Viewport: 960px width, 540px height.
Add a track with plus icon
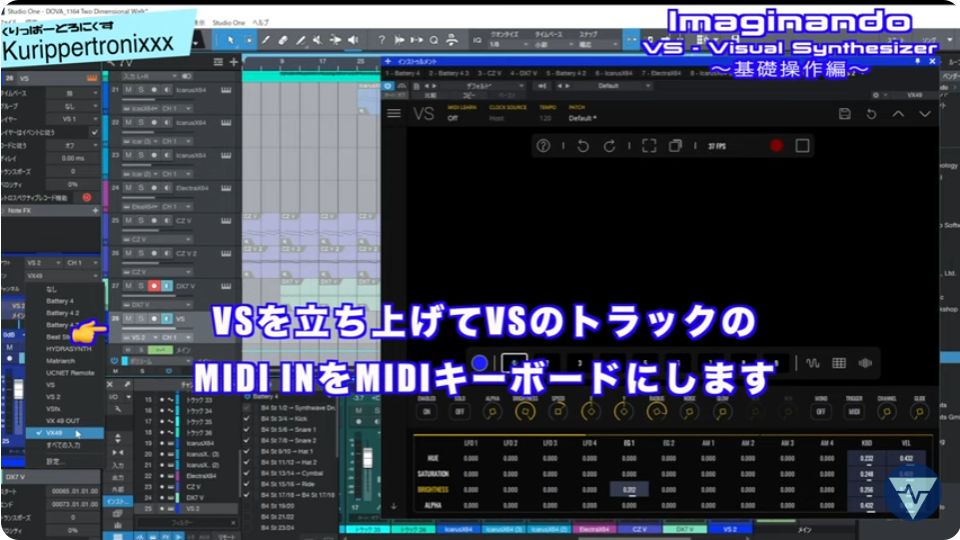[234, 62]
